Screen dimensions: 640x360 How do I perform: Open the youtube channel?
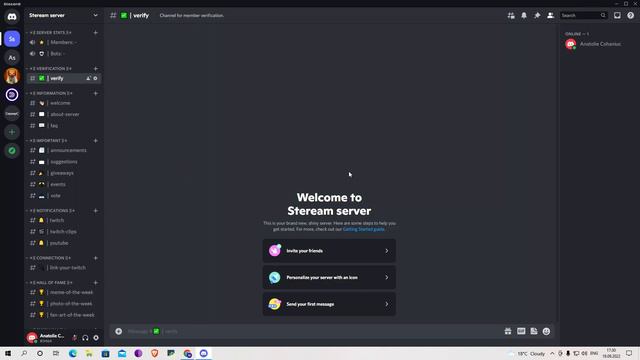click(64, 243)
